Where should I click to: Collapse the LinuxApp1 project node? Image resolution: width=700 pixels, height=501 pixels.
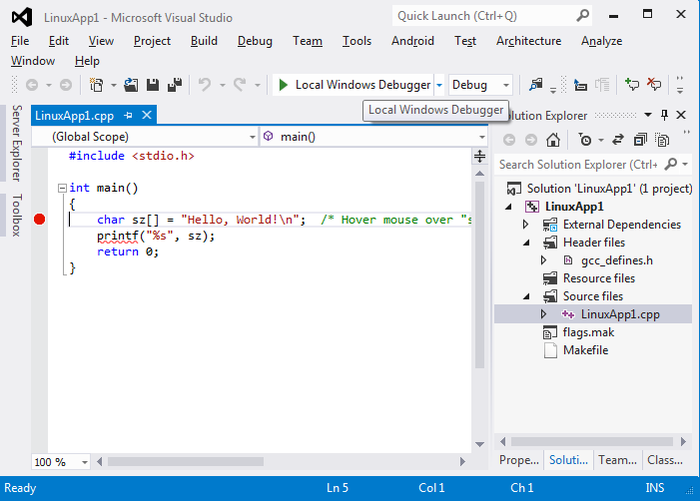508,207
